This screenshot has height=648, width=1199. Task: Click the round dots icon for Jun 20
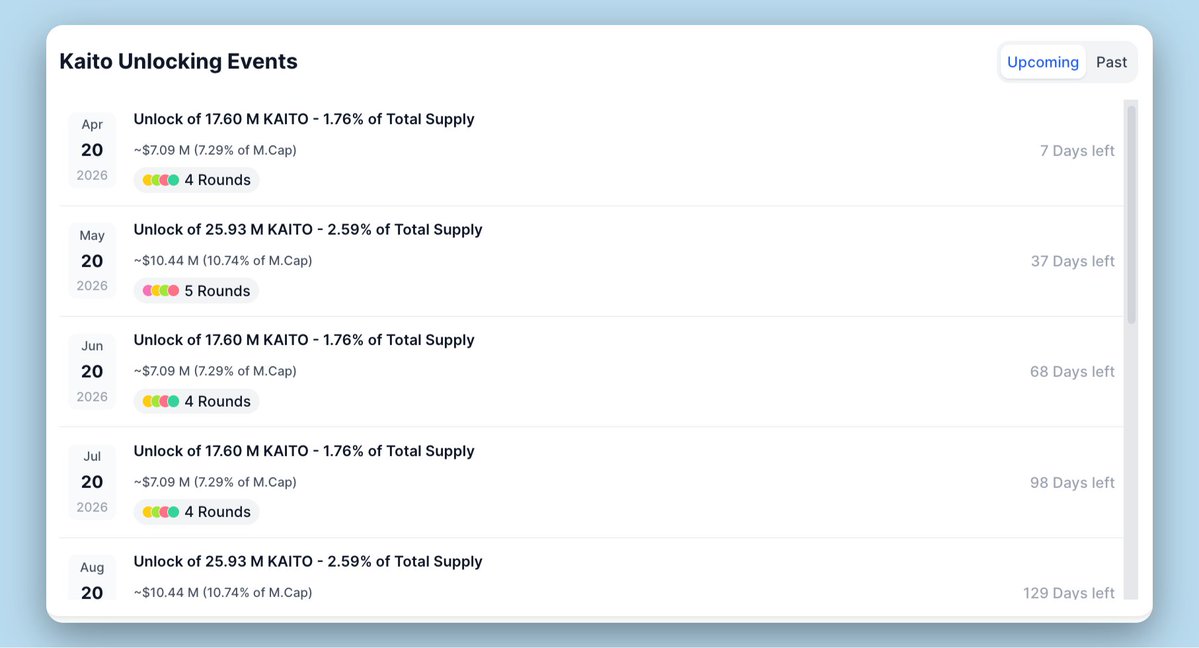pyautogui.click(x=161, y=401)
